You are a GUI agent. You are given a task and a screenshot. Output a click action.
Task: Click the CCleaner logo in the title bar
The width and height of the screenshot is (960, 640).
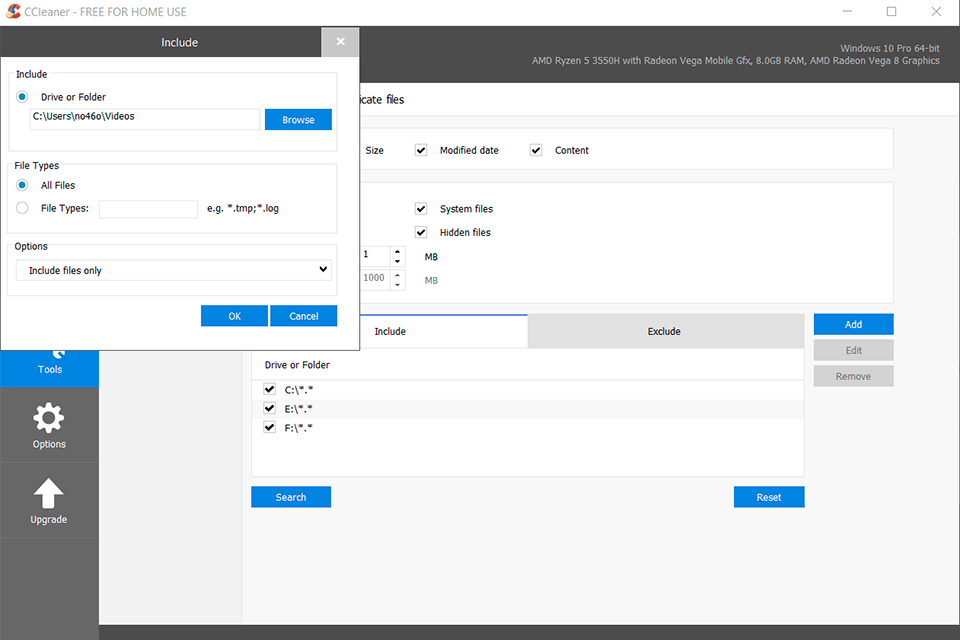11,11
